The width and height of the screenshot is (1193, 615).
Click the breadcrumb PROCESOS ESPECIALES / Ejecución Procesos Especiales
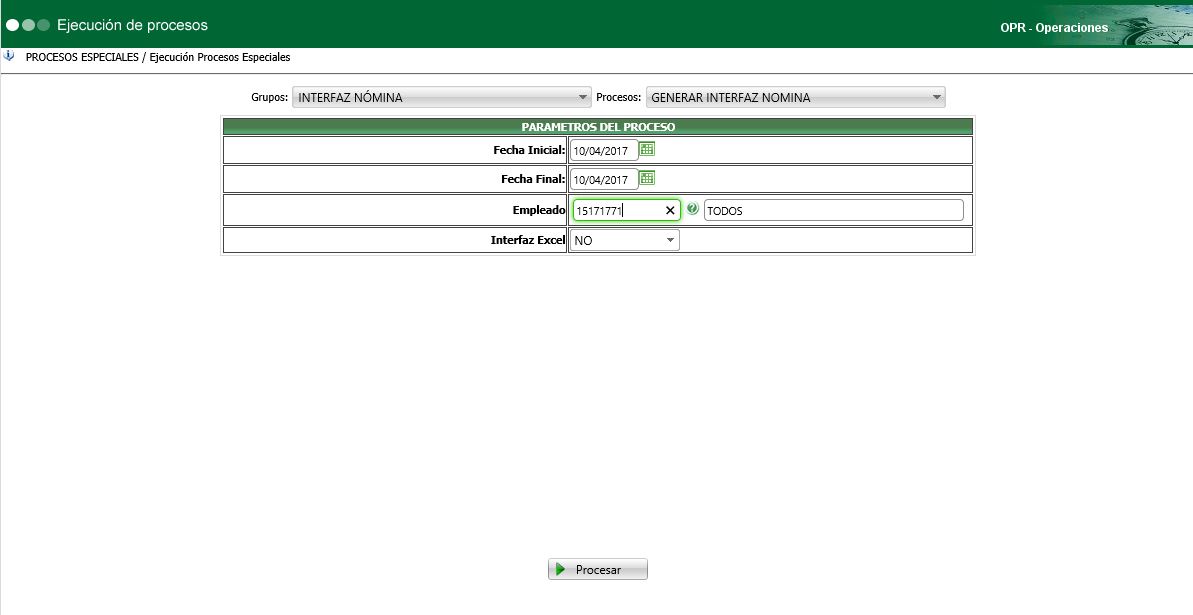[x=158, y=57]
